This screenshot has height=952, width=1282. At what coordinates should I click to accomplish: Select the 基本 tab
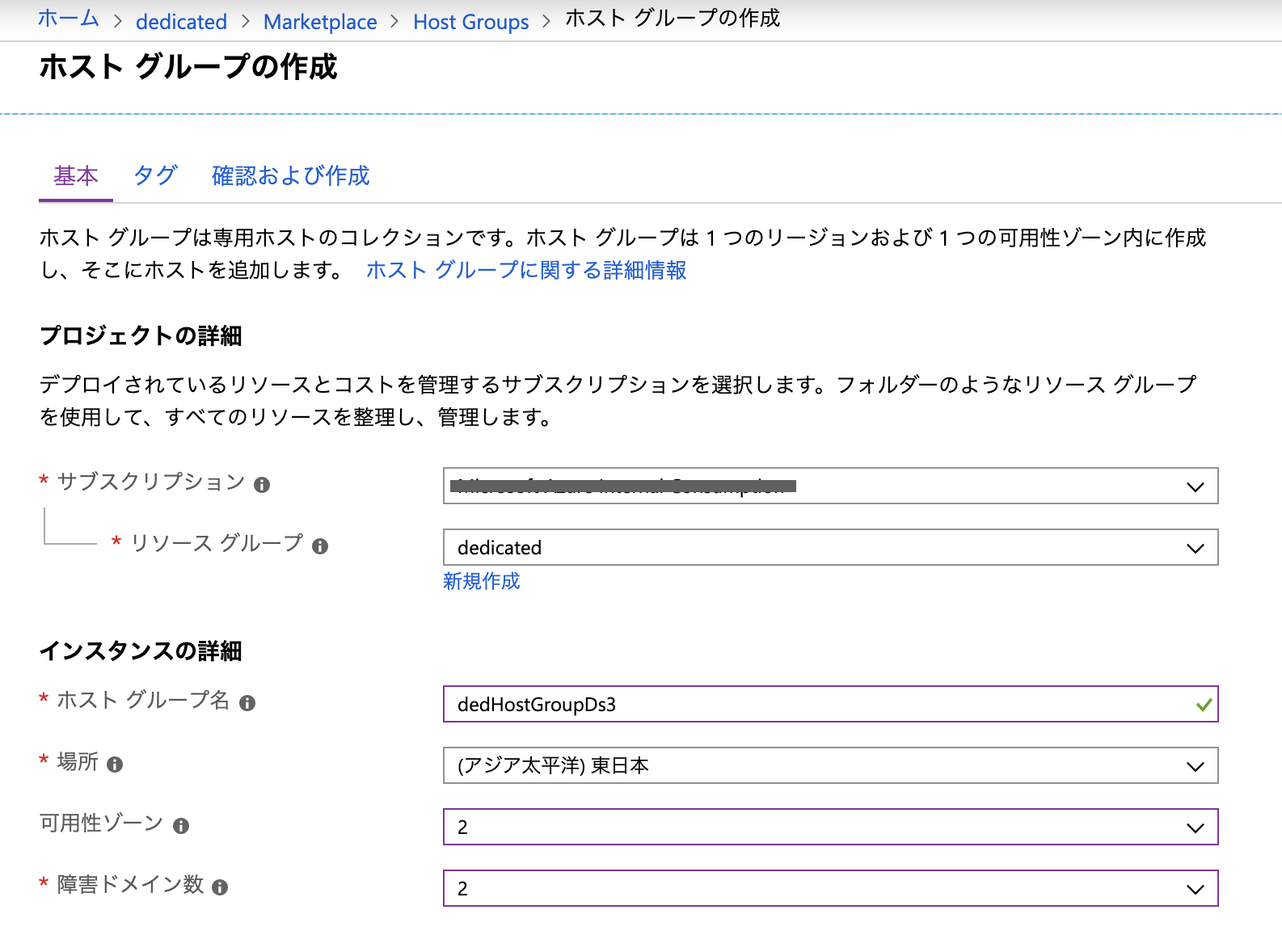[76, 175]
